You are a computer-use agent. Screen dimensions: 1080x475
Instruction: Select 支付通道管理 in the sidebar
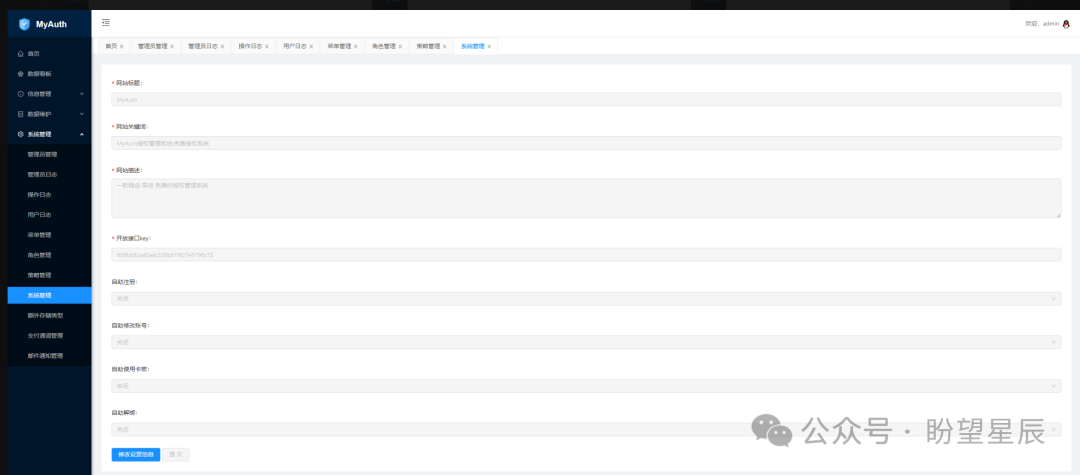pos(46,335)
